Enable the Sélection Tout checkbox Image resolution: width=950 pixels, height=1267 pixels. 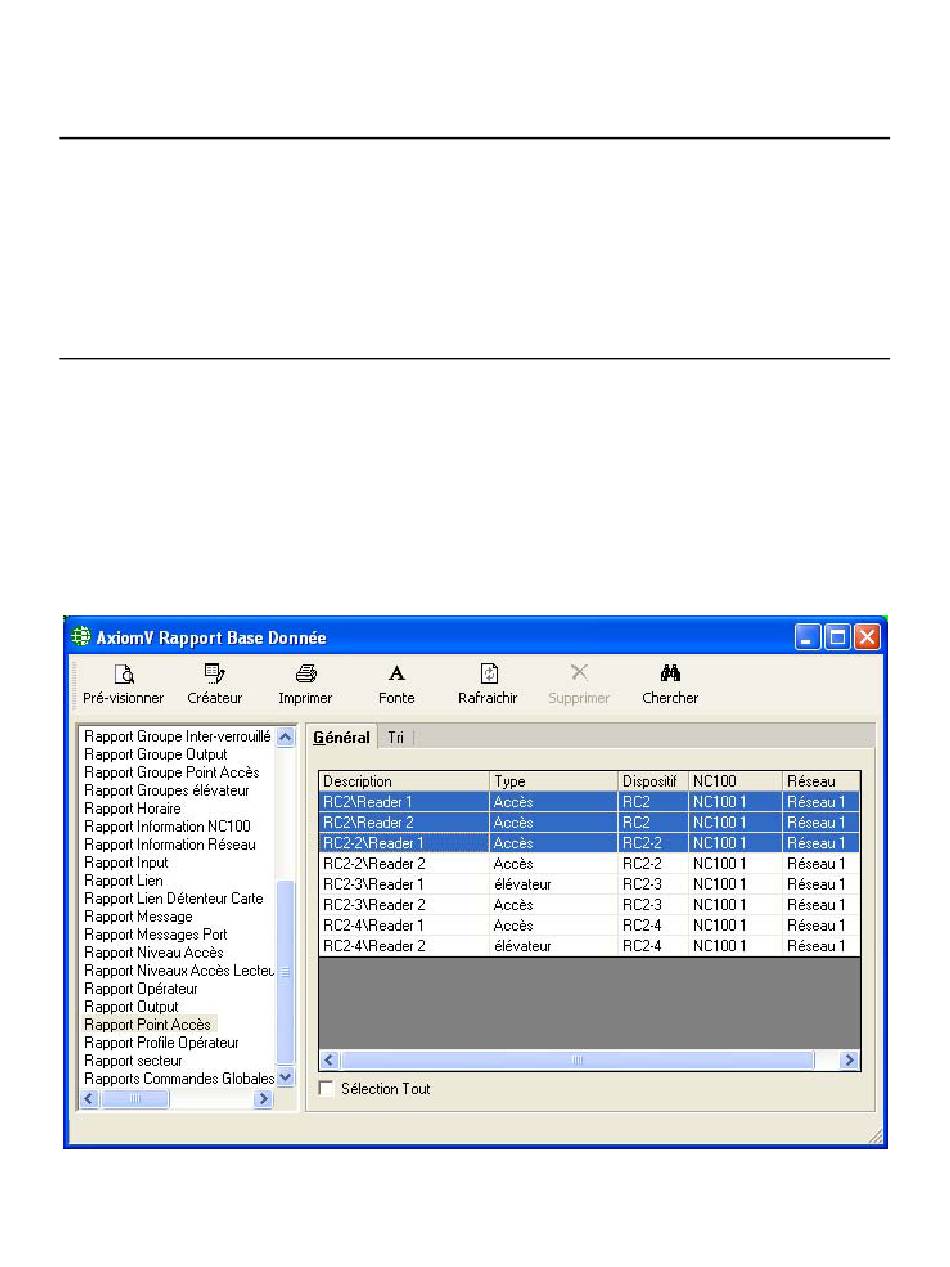point(325,1088)
